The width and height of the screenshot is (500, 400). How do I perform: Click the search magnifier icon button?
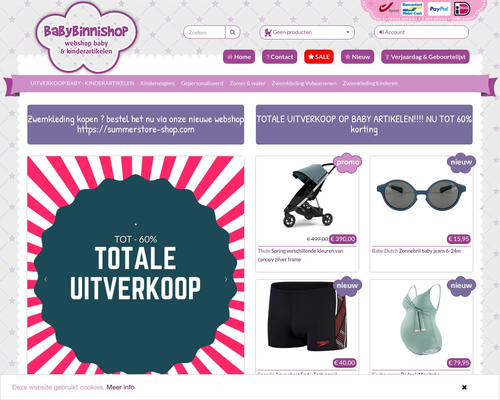(233, 32)
